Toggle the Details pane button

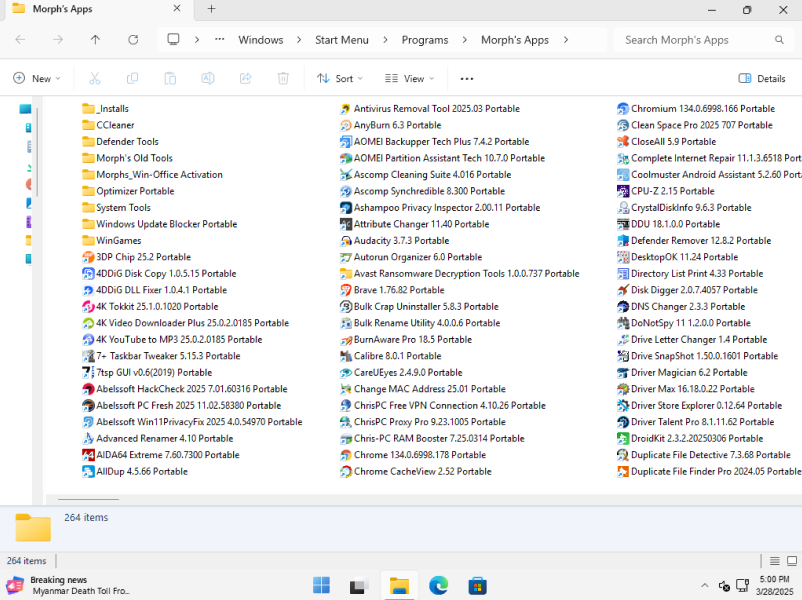tap(762, 78)
